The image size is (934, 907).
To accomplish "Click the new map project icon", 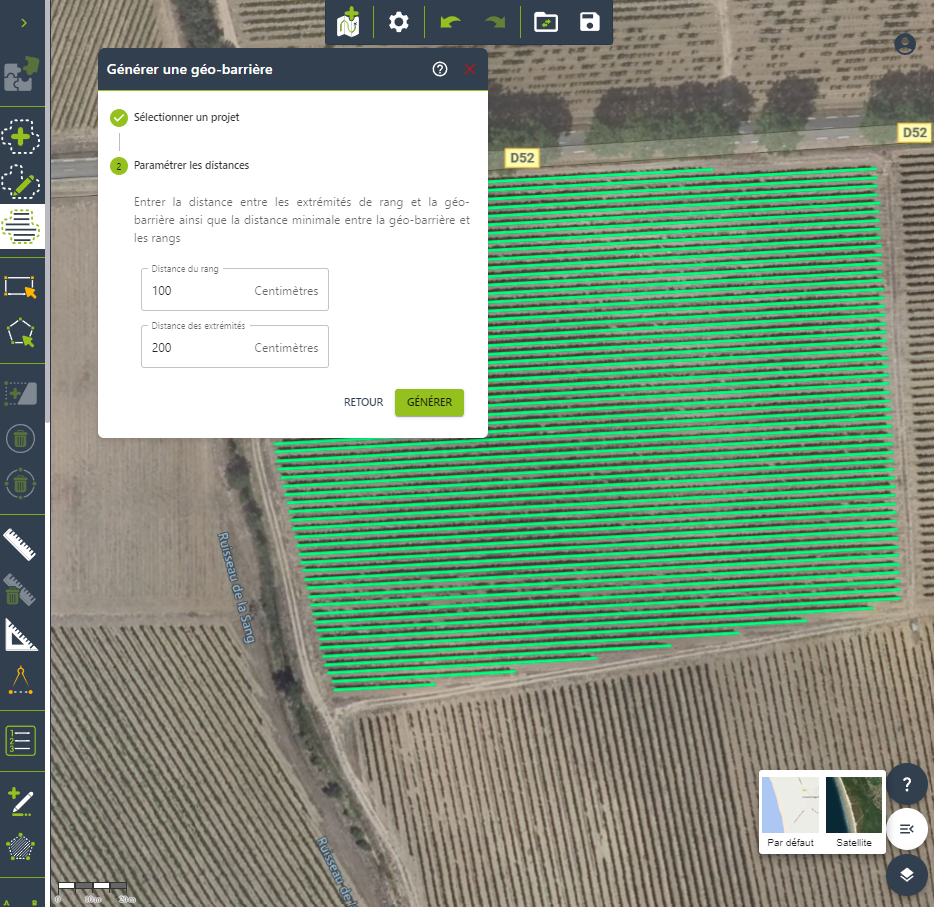I will pos(348,22).
